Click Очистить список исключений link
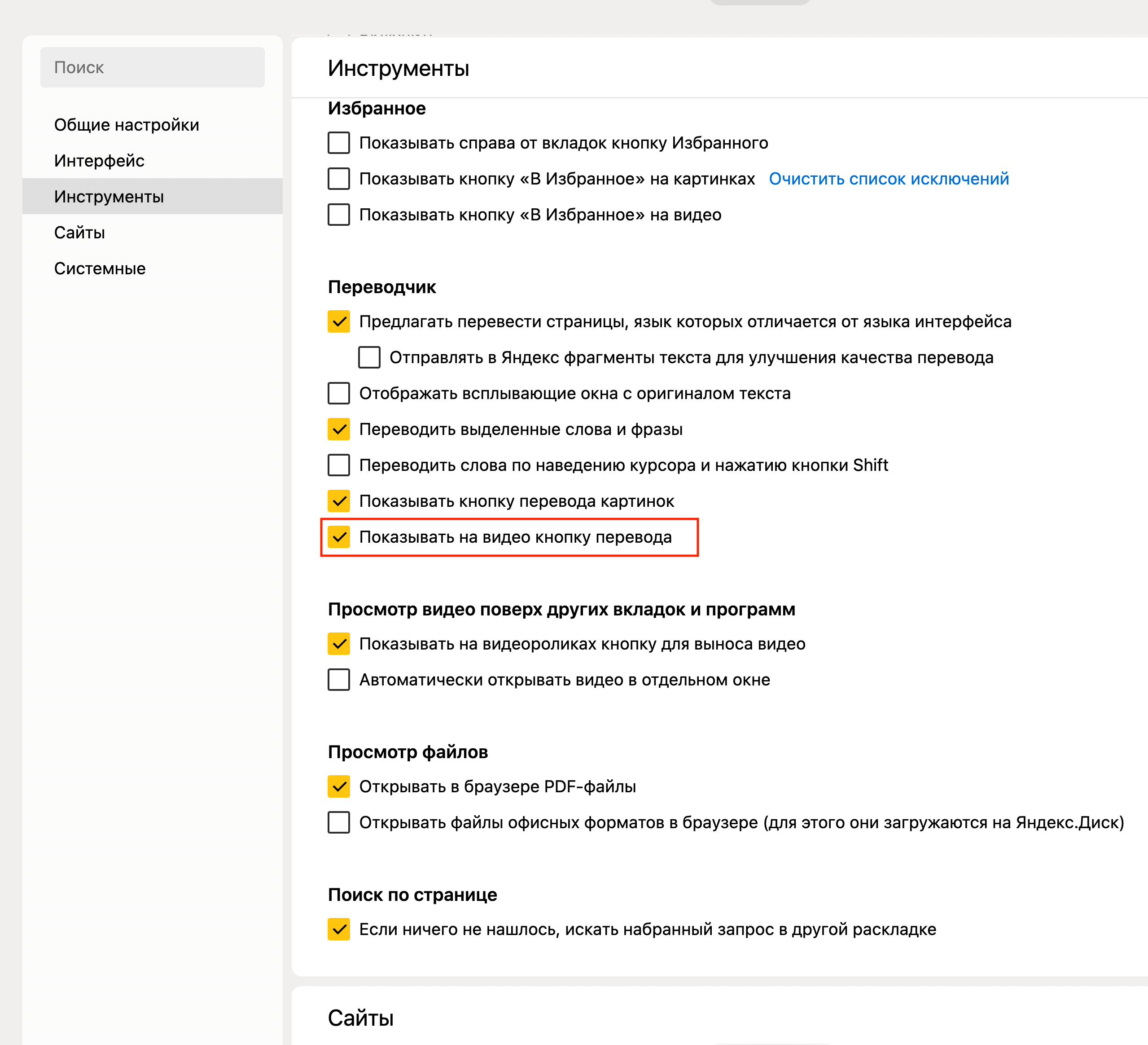This screenshot has height=1045, width=1148. click(x=888, y=179)
